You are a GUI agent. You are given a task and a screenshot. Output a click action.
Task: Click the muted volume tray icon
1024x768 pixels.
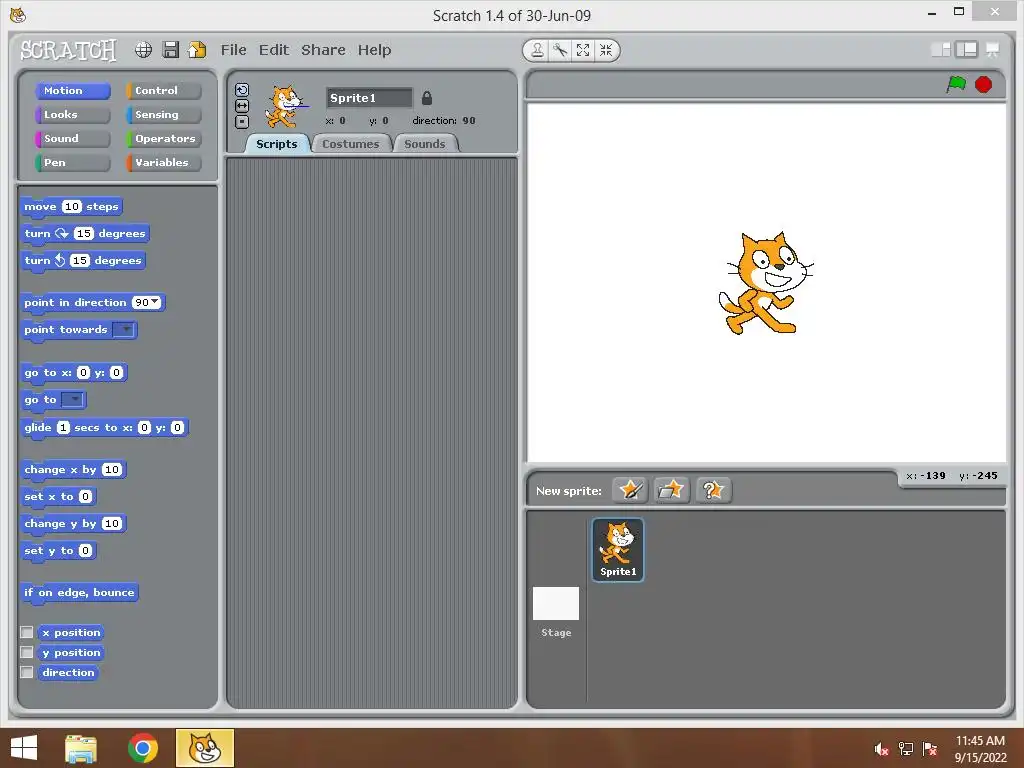coord(881,749)
